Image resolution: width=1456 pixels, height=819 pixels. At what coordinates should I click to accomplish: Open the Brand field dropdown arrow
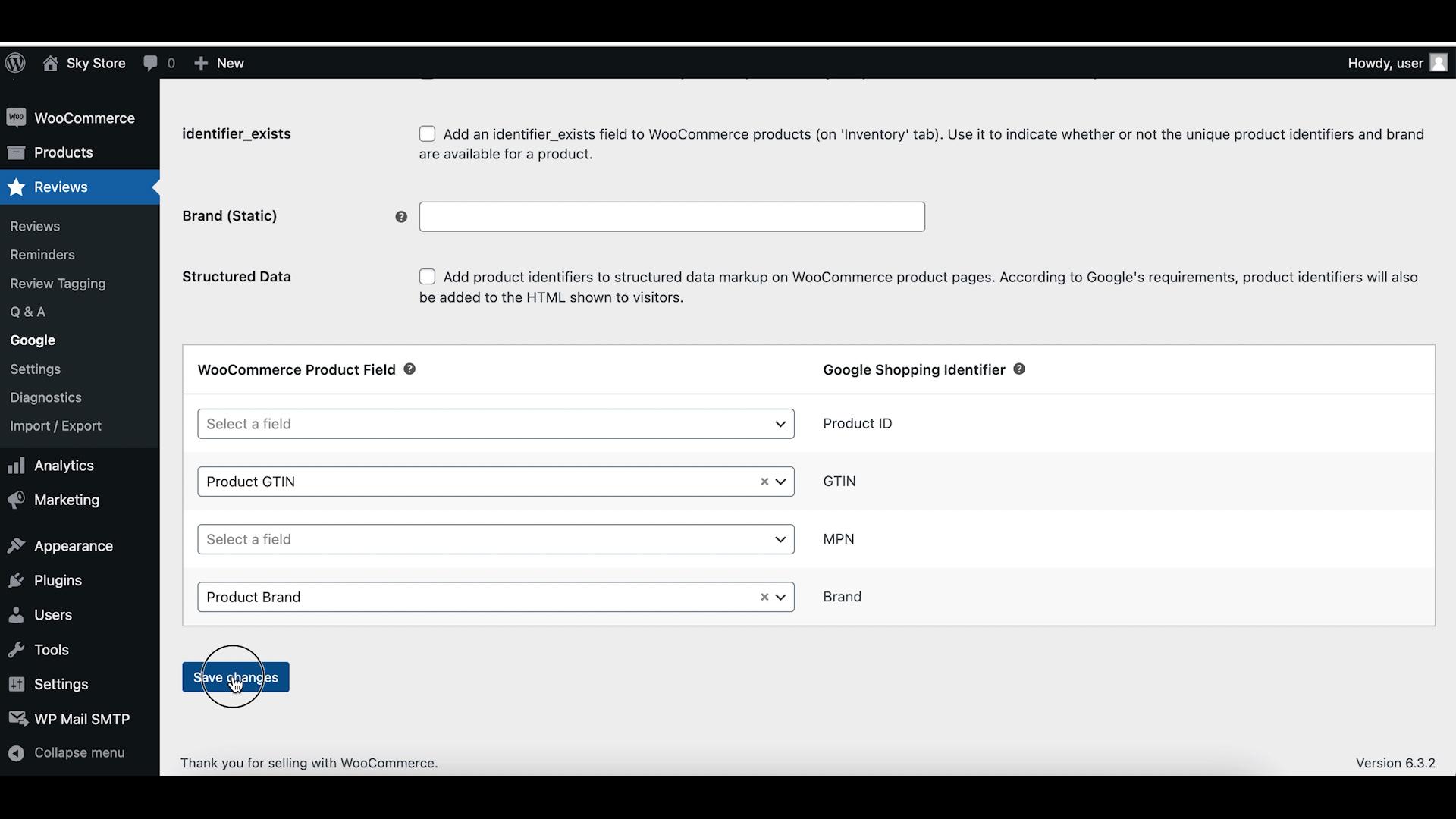coord(780,597)
